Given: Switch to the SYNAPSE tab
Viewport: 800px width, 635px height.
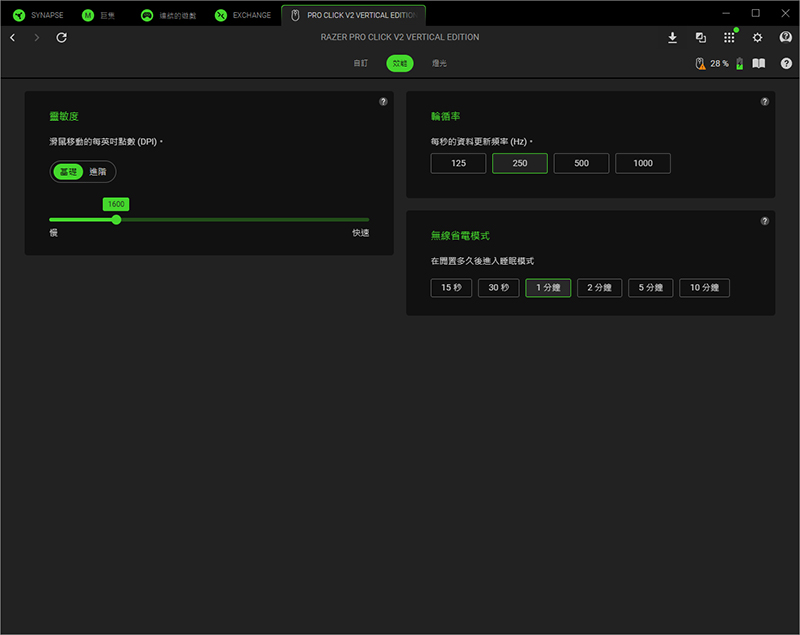Looking at the screenshot, I should 39,15.
